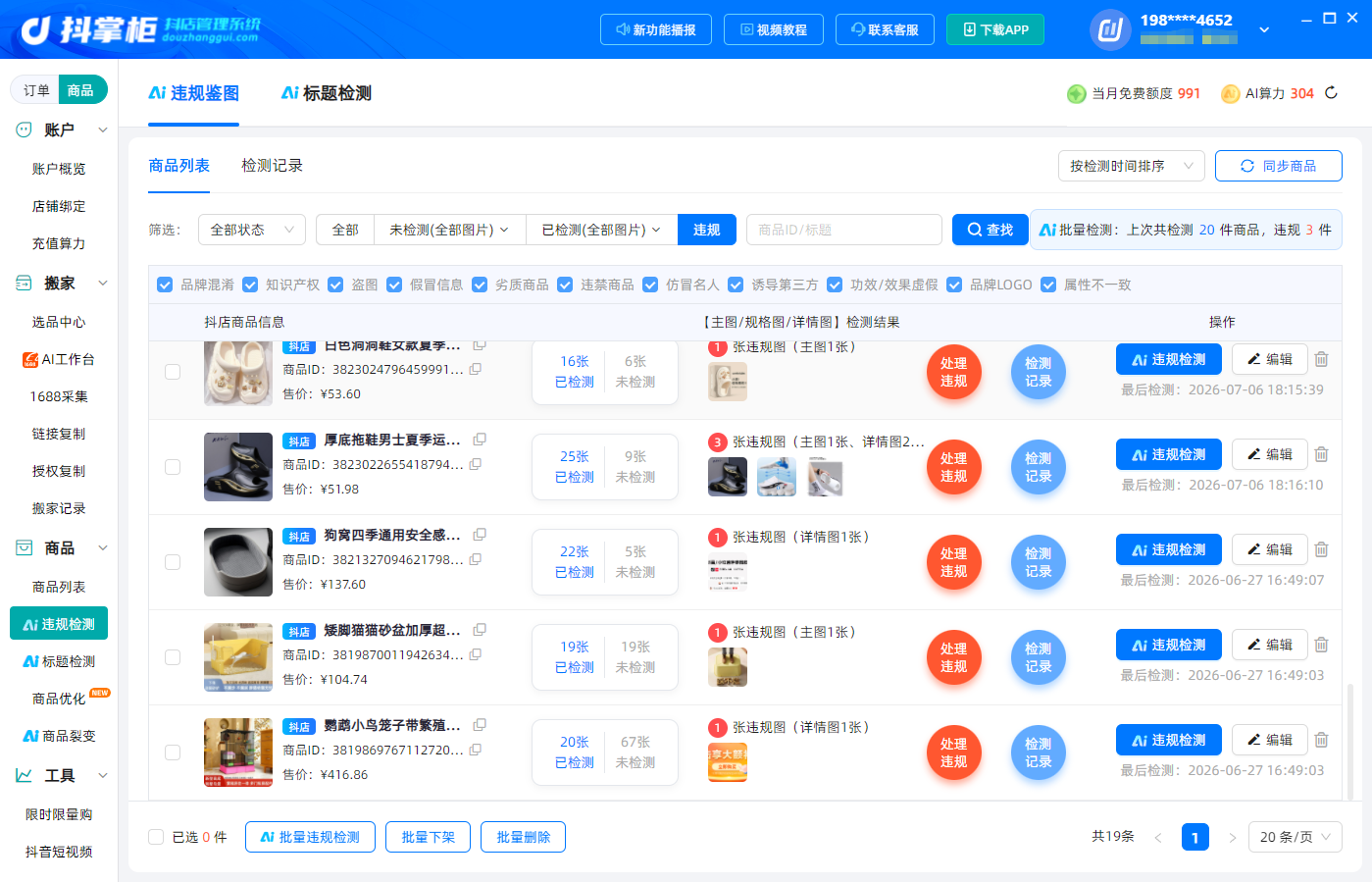This screenshot has height=882, width=1372.
Task: Switch to the 订单 tab in sidebar
Action: (x=36, y=90)
